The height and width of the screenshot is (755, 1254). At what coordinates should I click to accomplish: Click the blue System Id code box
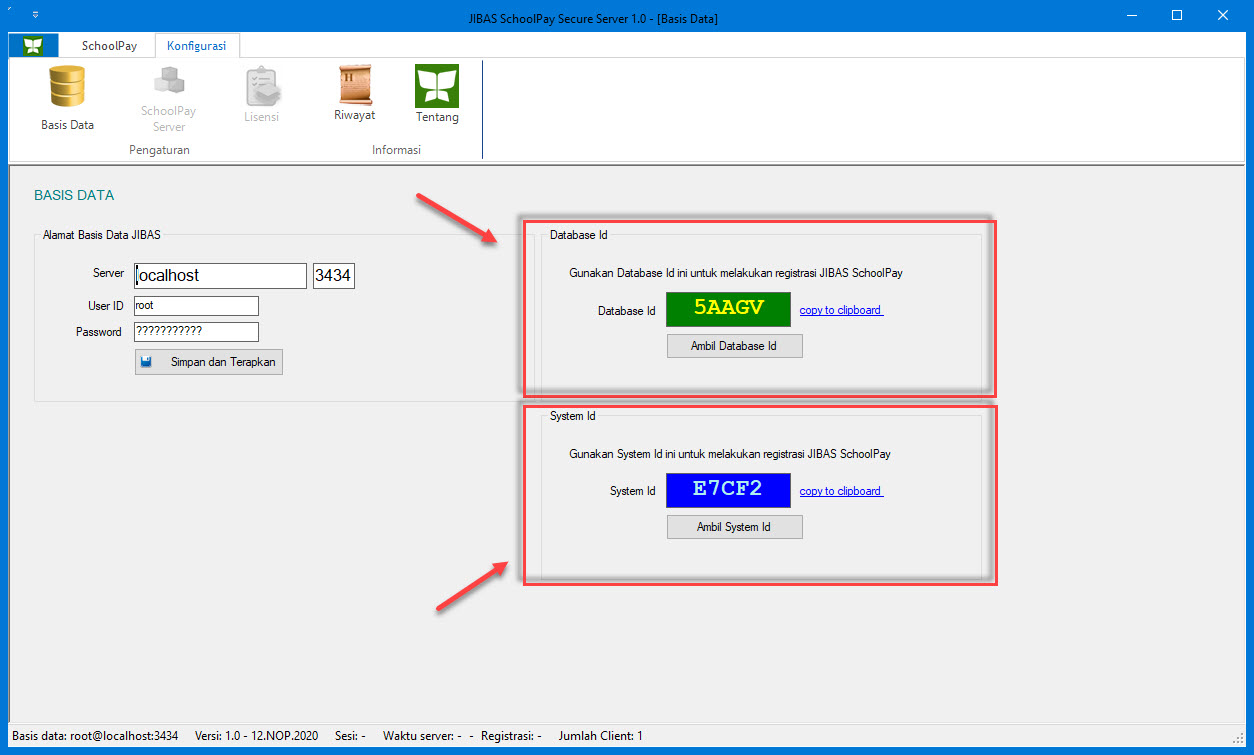[x=728, y=490]
